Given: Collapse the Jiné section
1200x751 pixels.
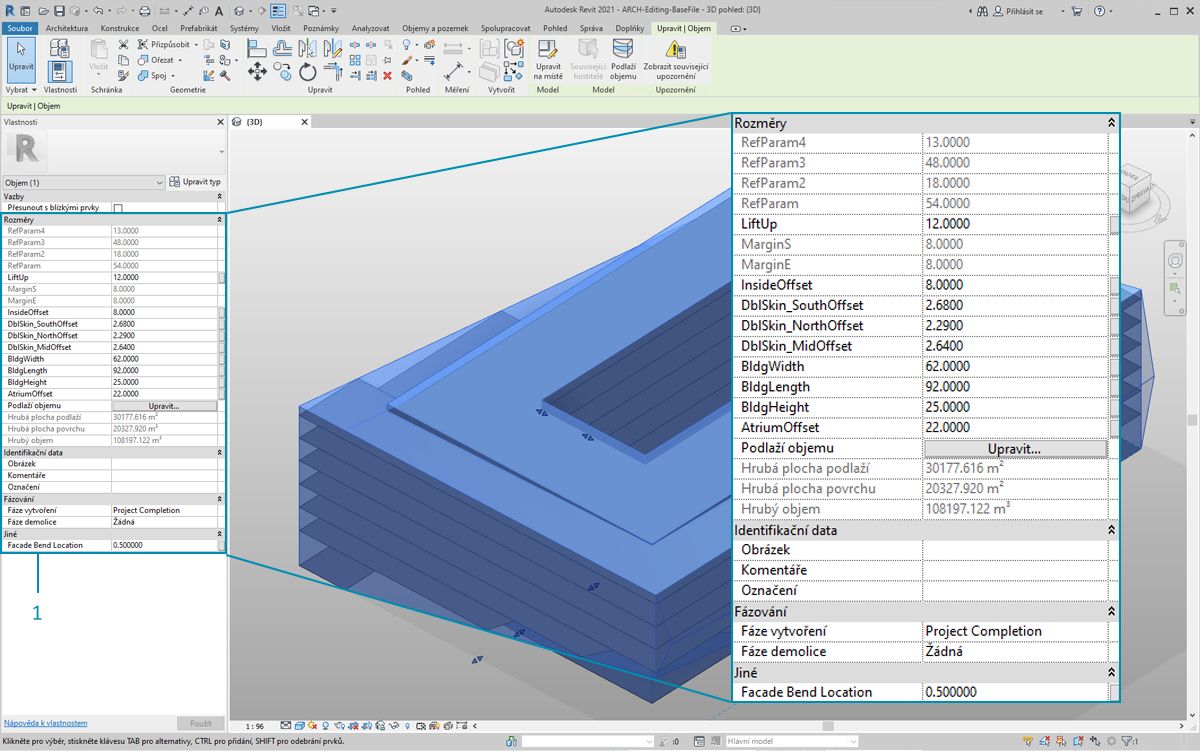Looking at the screenshot, I should tap(220, 533).
